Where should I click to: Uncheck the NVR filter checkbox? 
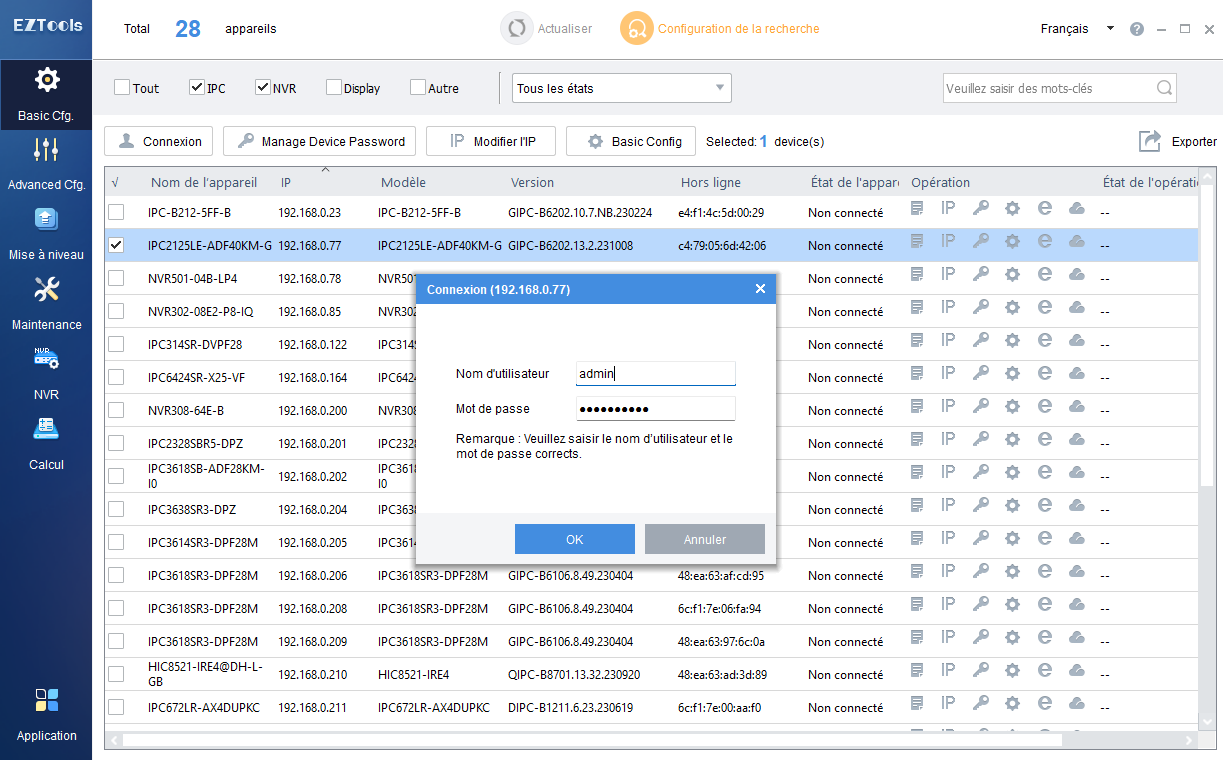coord(263,88)
